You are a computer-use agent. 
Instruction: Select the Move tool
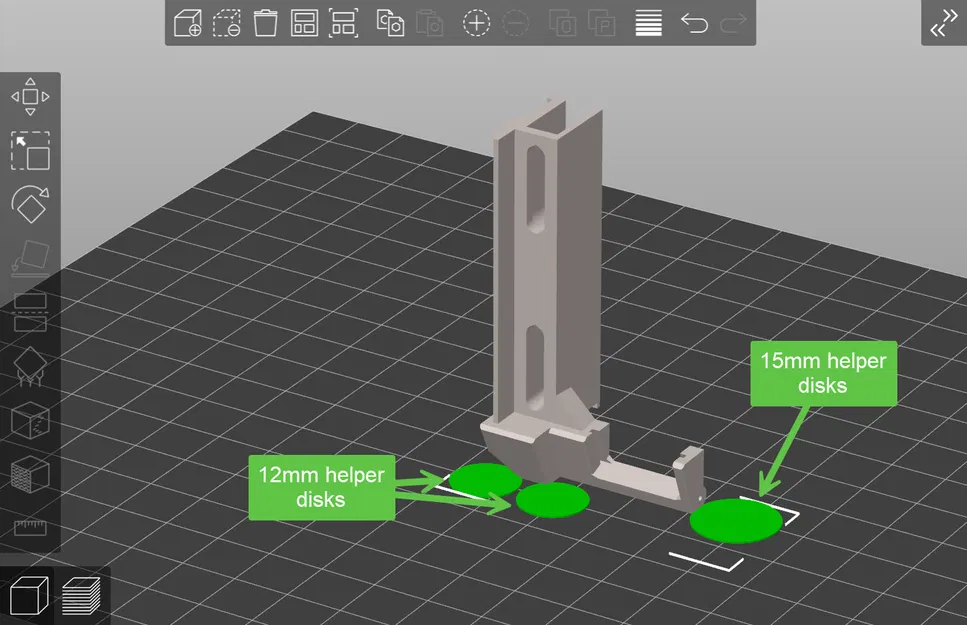click(30, 97)
